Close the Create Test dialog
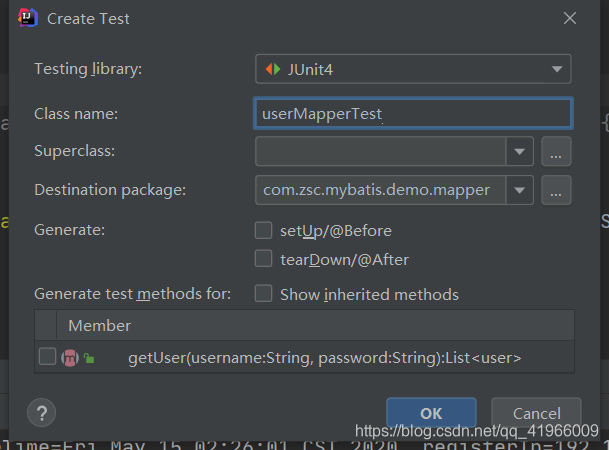This screenshot has height=450, width=609. point(570,18)
